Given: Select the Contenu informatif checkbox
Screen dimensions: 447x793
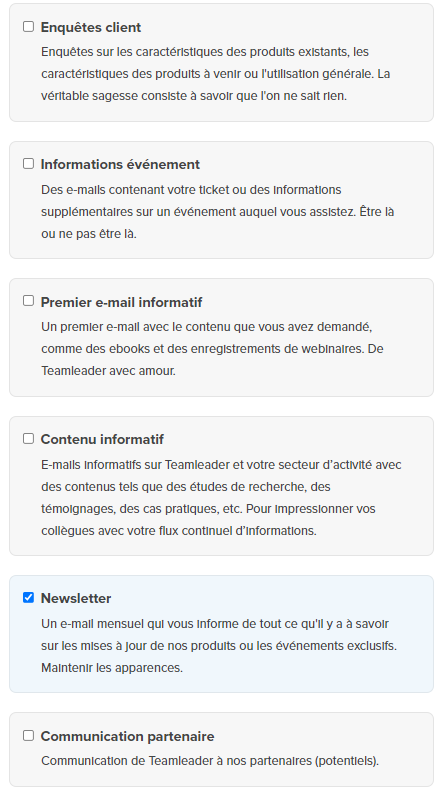Looking at the screenshot, I should coord(28,438).
